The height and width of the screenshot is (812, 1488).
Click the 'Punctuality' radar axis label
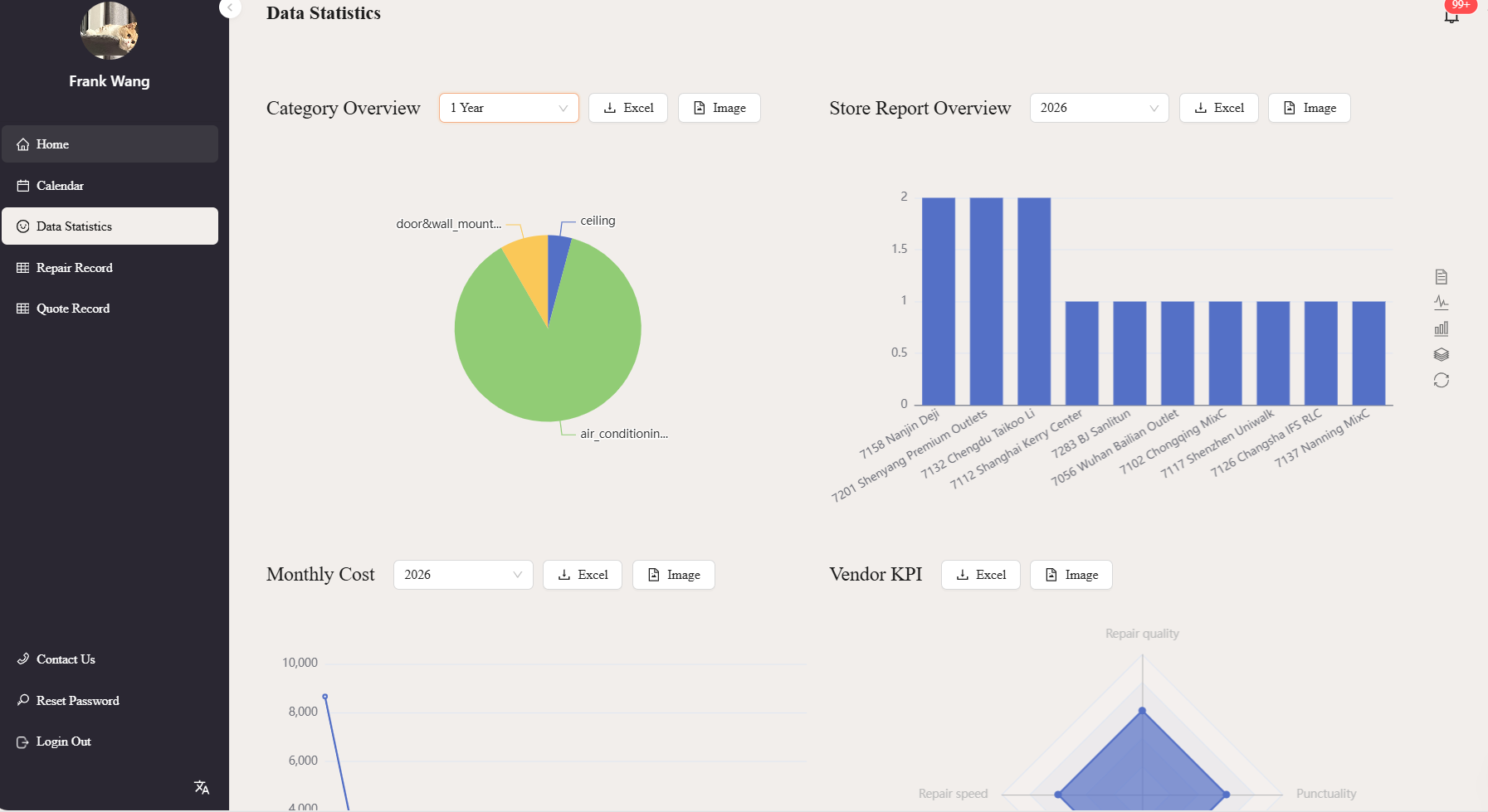click(x=1326, y=794)
